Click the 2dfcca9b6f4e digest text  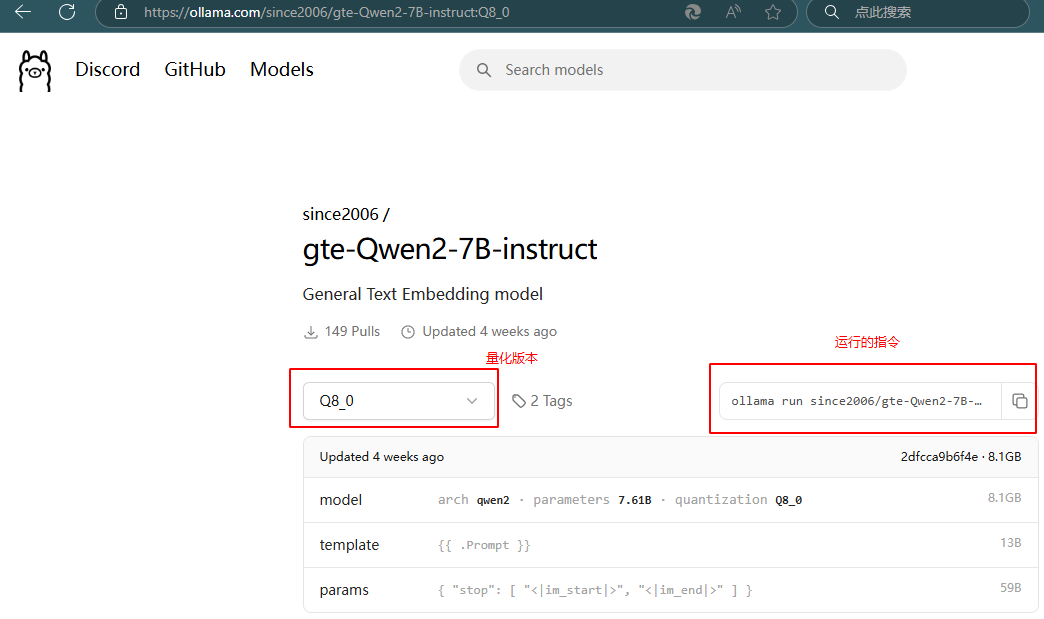tap(939, 457)
